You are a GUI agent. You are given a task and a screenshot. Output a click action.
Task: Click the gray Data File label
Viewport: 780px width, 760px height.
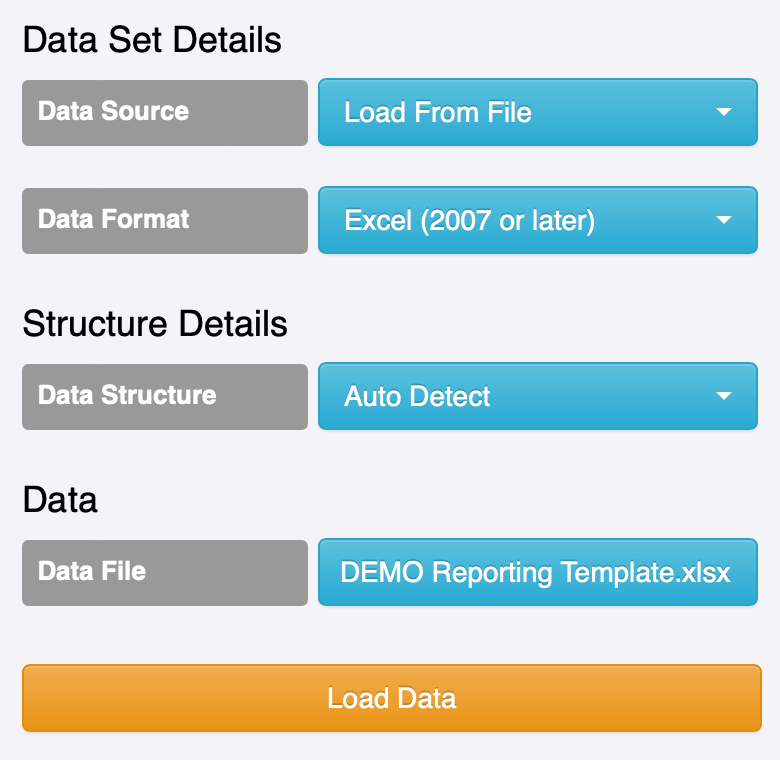point(164,573)
